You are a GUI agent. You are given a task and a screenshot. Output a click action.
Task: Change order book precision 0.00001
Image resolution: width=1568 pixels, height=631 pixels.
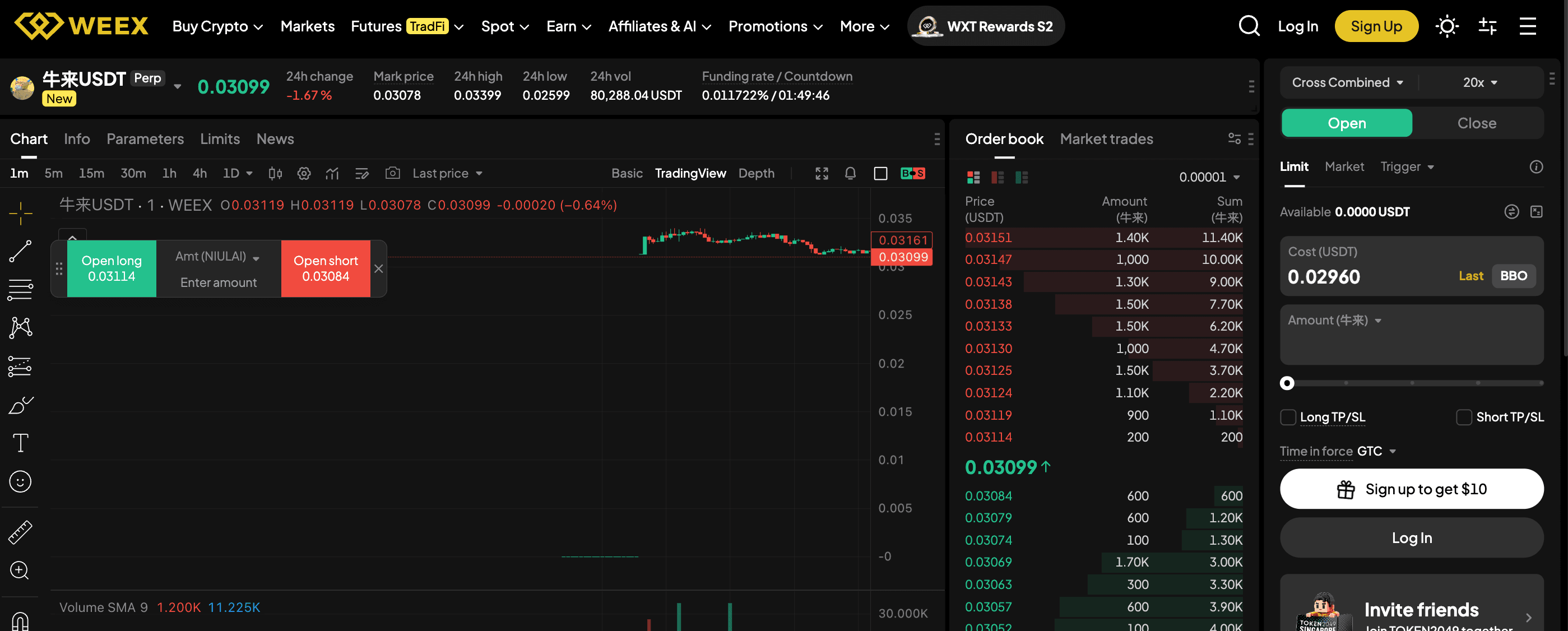[x=1209, y=177]
